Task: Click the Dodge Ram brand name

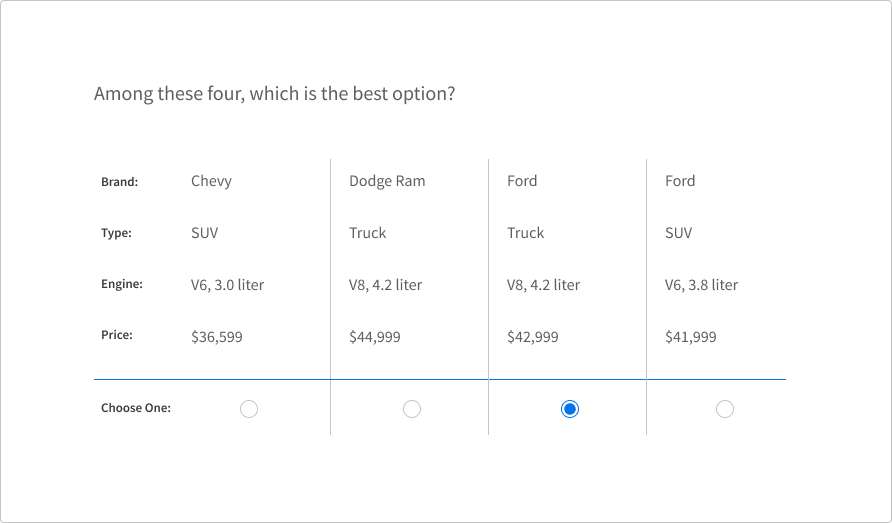Action: click(x=387, y=181)
